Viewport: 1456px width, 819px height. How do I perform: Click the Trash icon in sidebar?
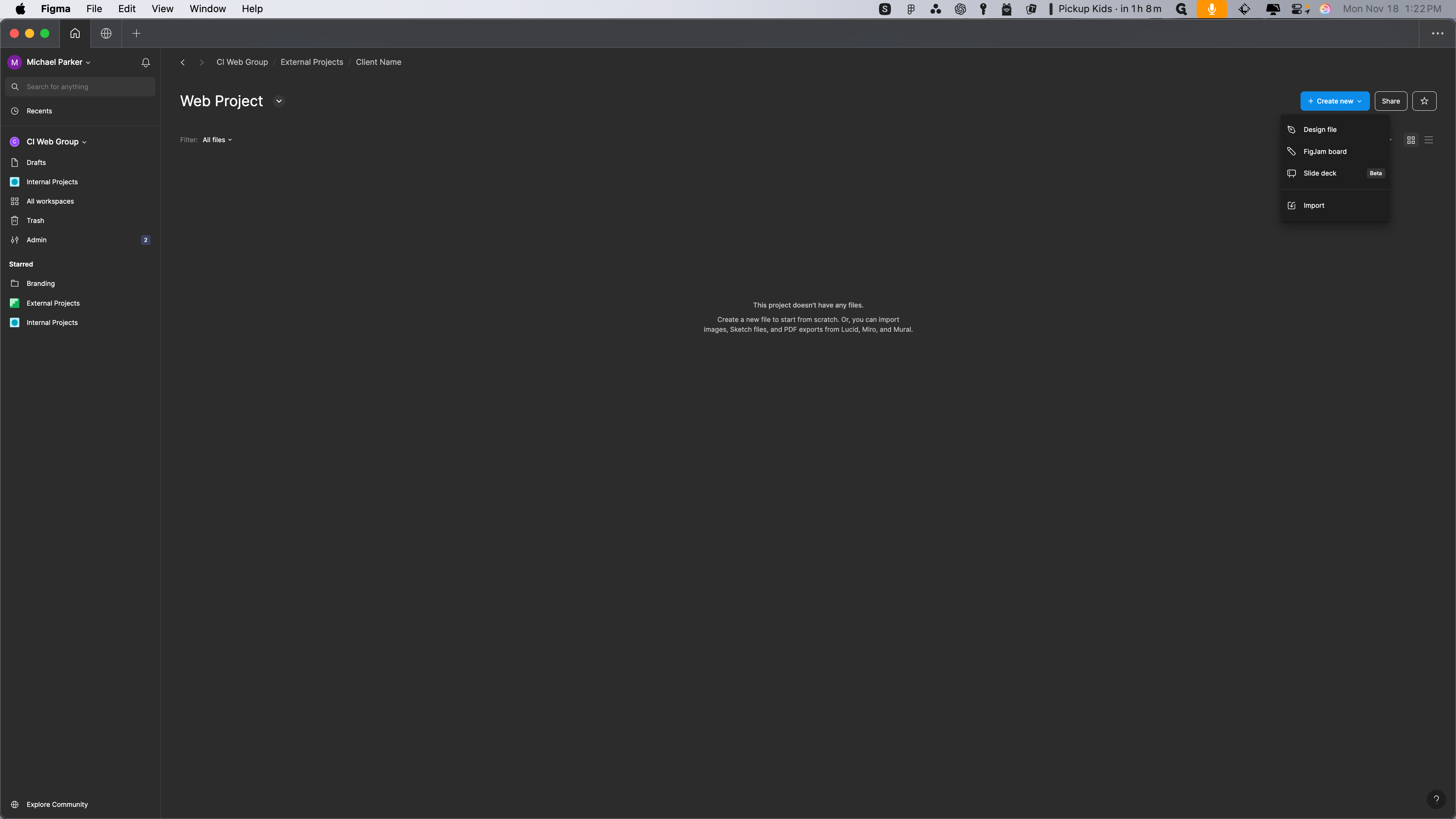[x=15, y=220]
